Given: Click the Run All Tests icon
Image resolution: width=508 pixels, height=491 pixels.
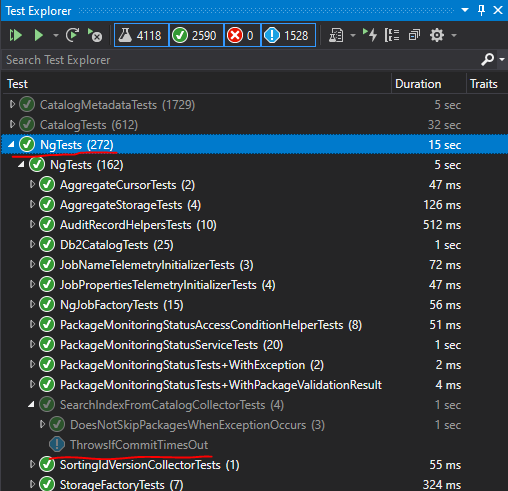Looking at the screenshot, I should tap(15, 35).
